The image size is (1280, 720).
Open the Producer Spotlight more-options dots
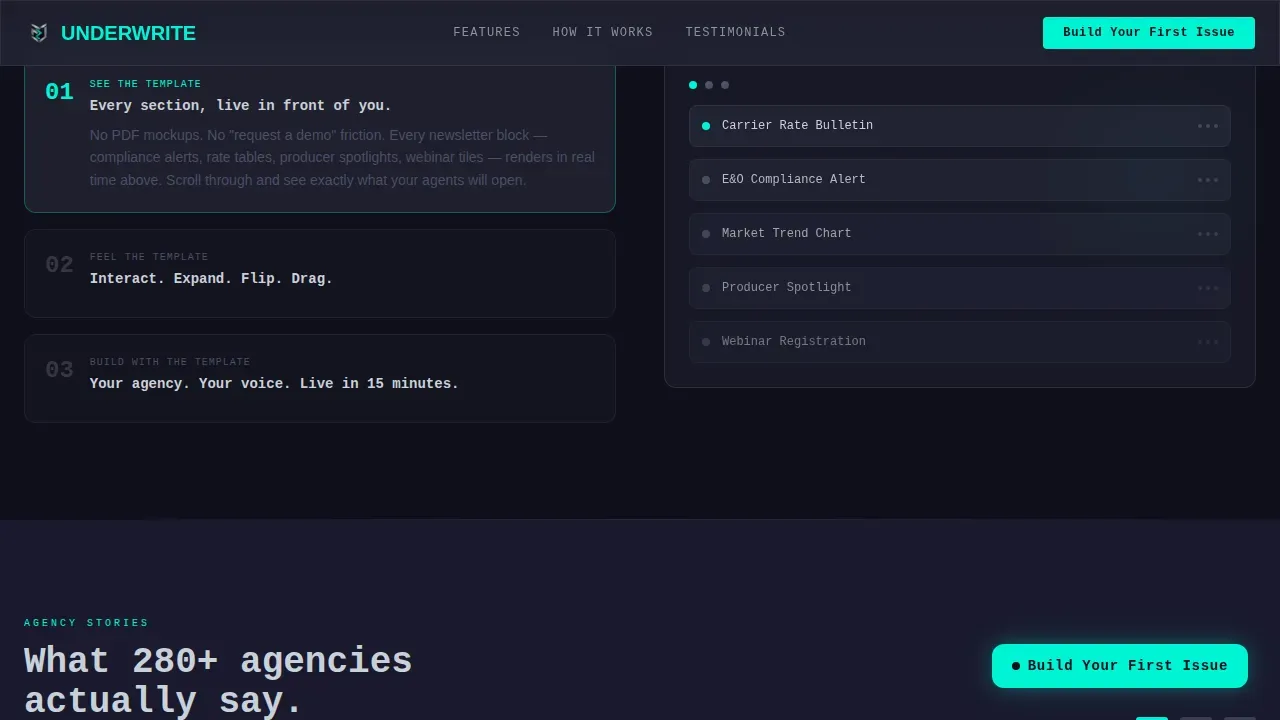coord(1208,288)
